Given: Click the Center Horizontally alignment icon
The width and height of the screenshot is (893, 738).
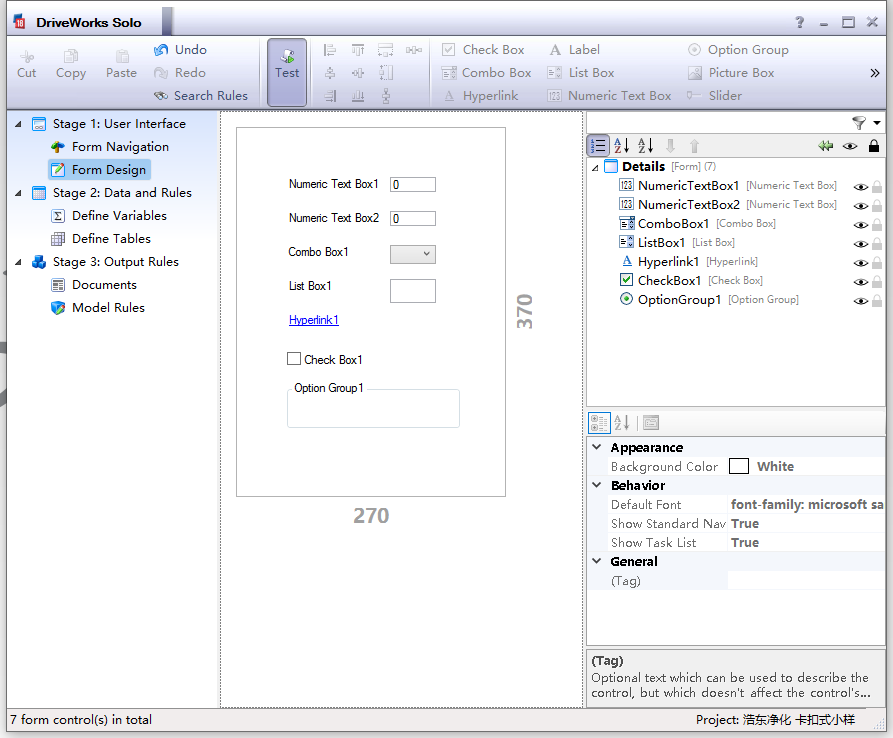Looking at the screenshot, I should [330, 73].
